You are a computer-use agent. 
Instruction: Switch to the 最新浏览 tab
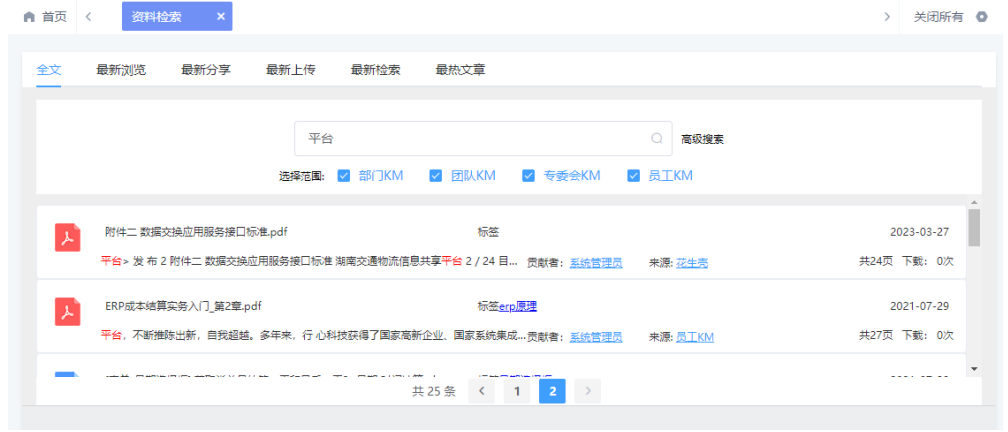[x=121, y=70]
